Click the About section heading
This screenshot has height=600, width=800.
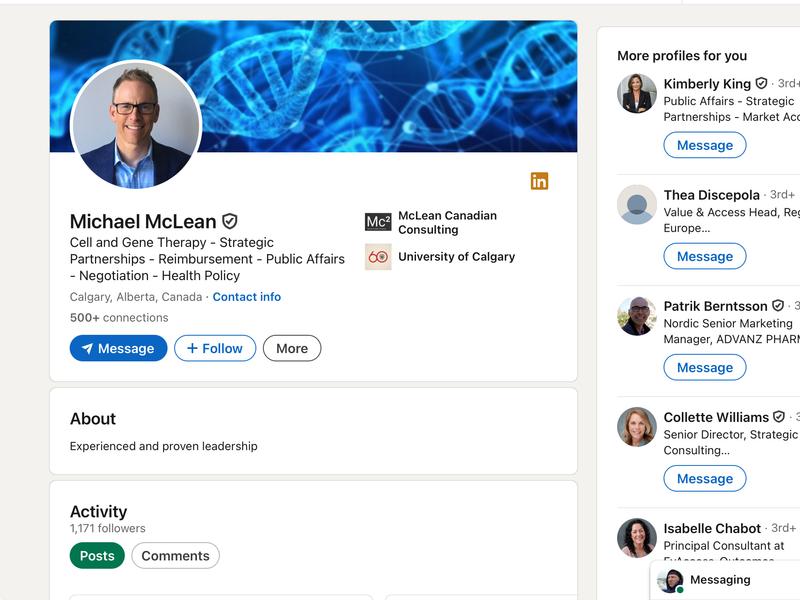coord(93,419)
